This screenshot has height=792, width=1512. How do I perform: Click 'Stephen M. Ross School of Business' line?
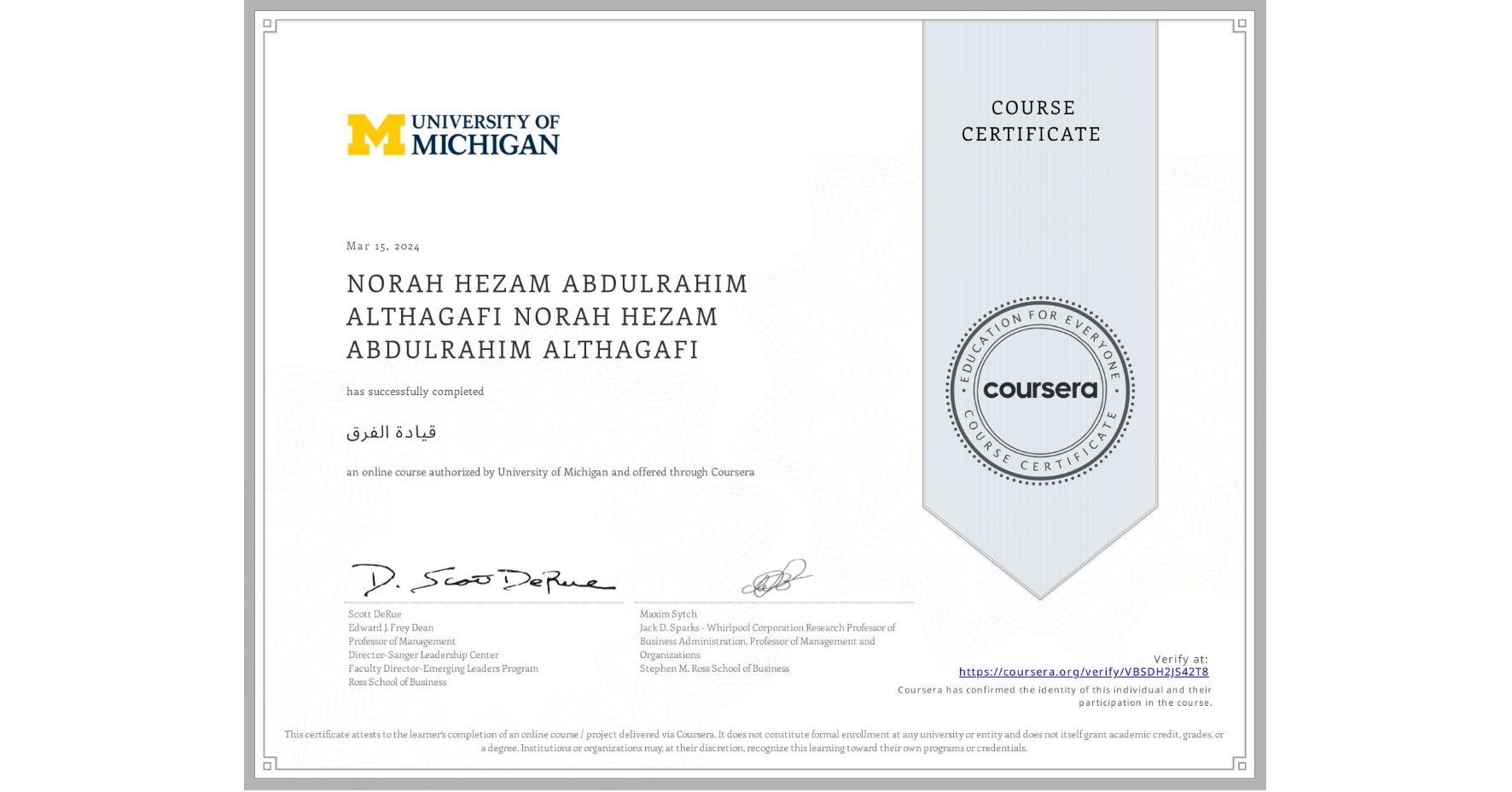(x=714, y=668)
